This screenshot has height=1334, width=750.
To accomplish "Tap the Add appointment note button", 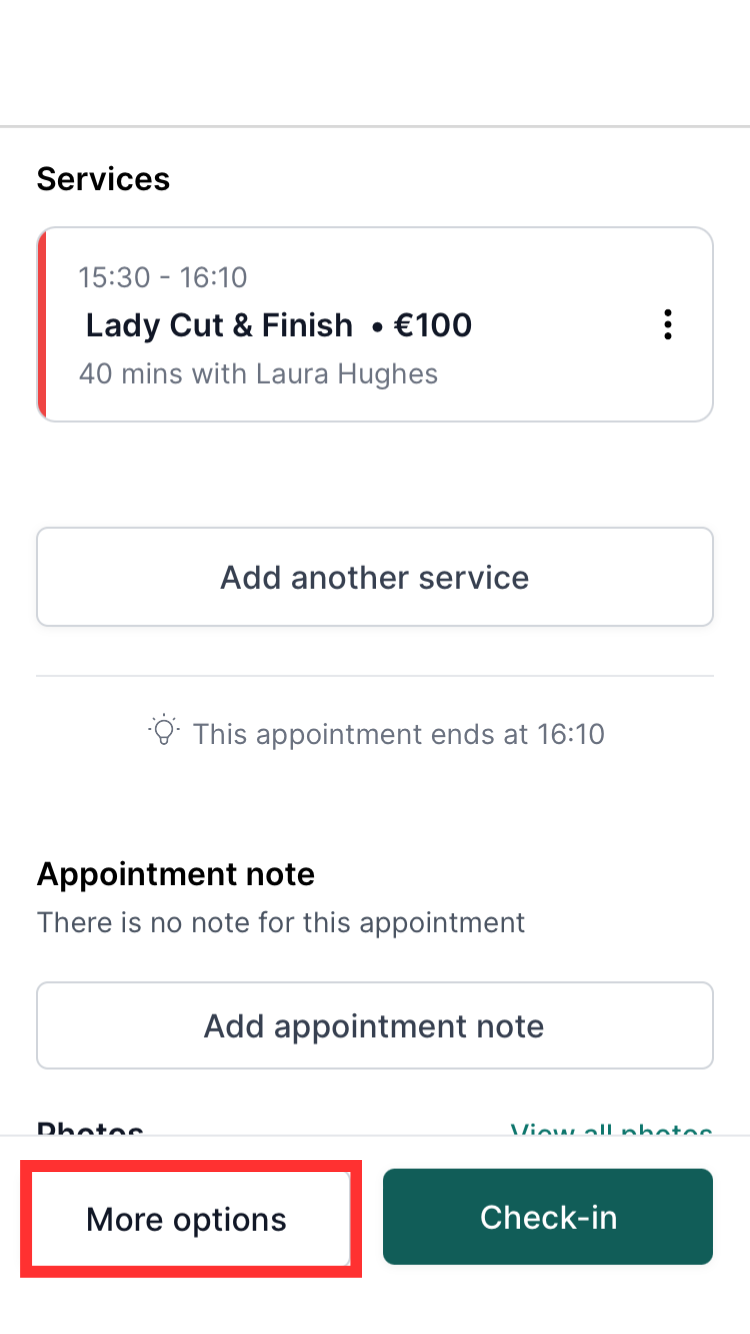I will pos(375,1026).
